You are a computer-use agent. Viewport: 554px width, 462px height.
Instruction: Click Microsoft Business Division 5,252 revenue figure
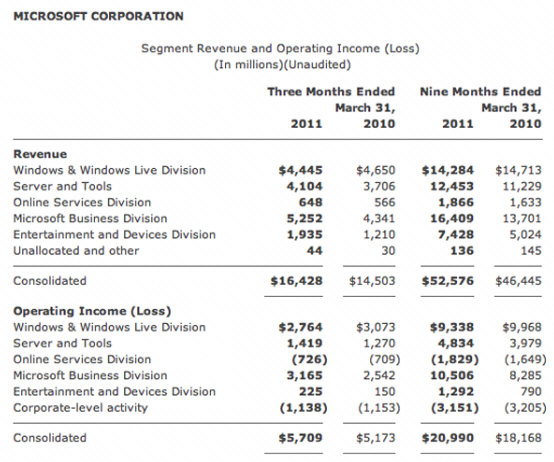[305, 219]
